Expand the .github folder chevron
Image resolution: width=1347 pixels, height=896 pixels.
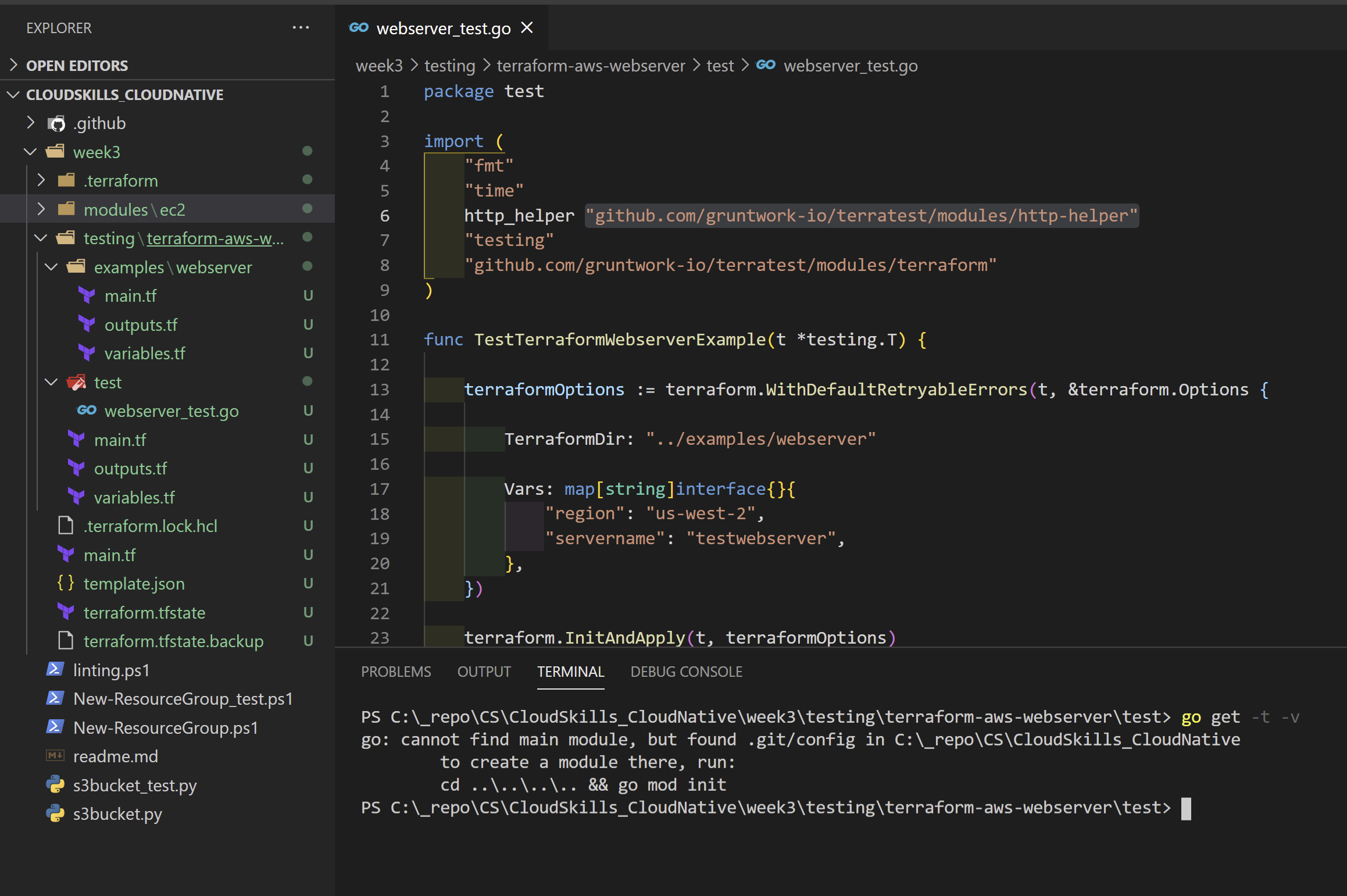pos(31,123)
